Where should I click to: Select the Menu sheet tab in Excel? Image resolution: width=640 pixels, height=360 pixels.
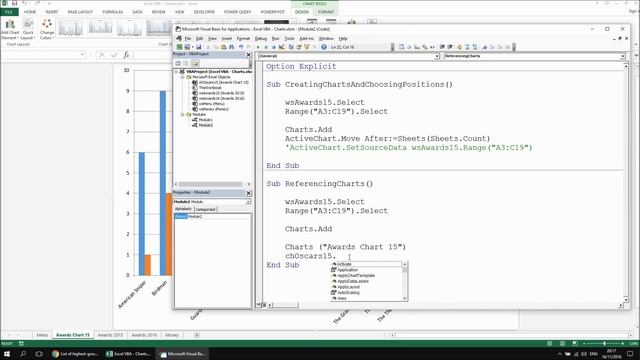click(x=42, y=335)
